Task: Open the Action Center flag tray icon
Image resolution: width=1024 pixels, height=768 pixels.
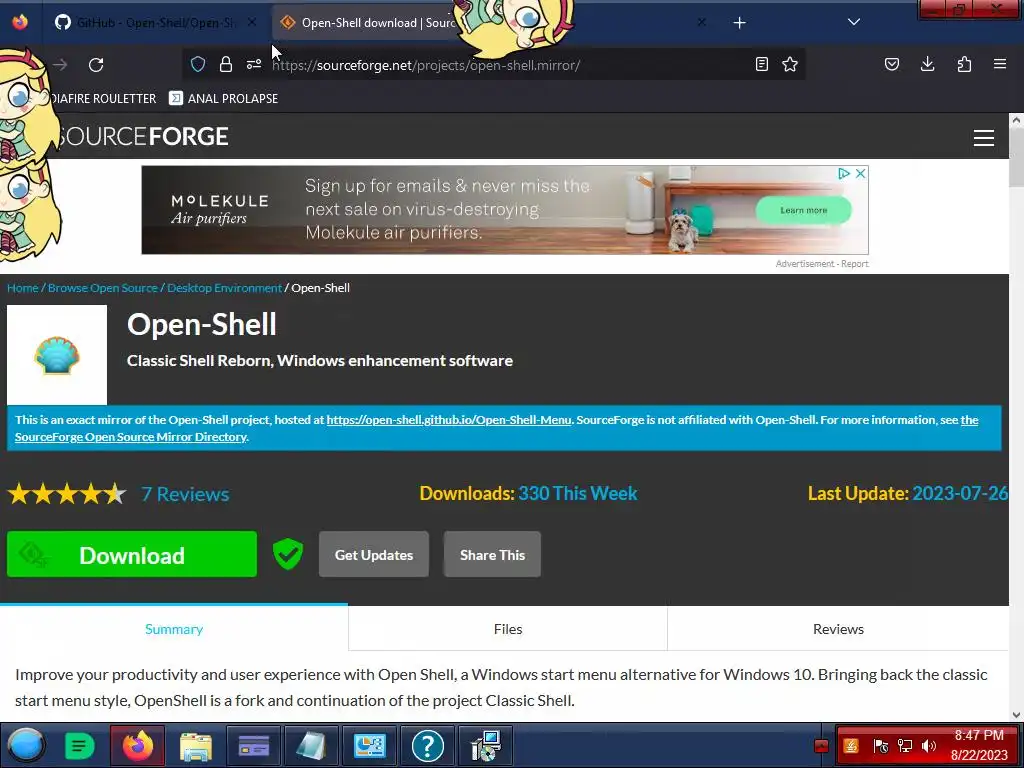Action: point(880,746)
